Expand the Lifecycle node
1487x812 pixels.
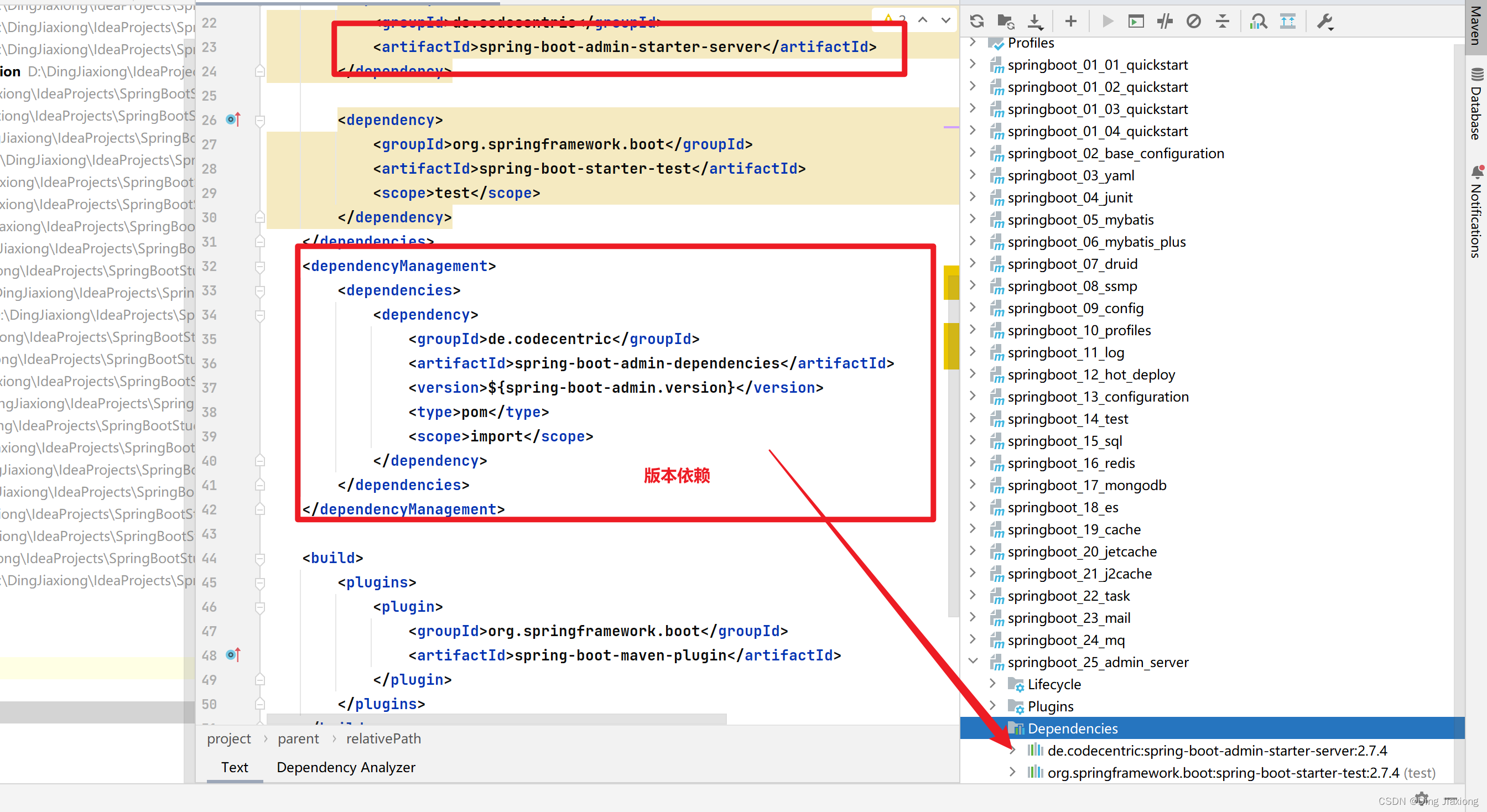[x=992, y=683]
